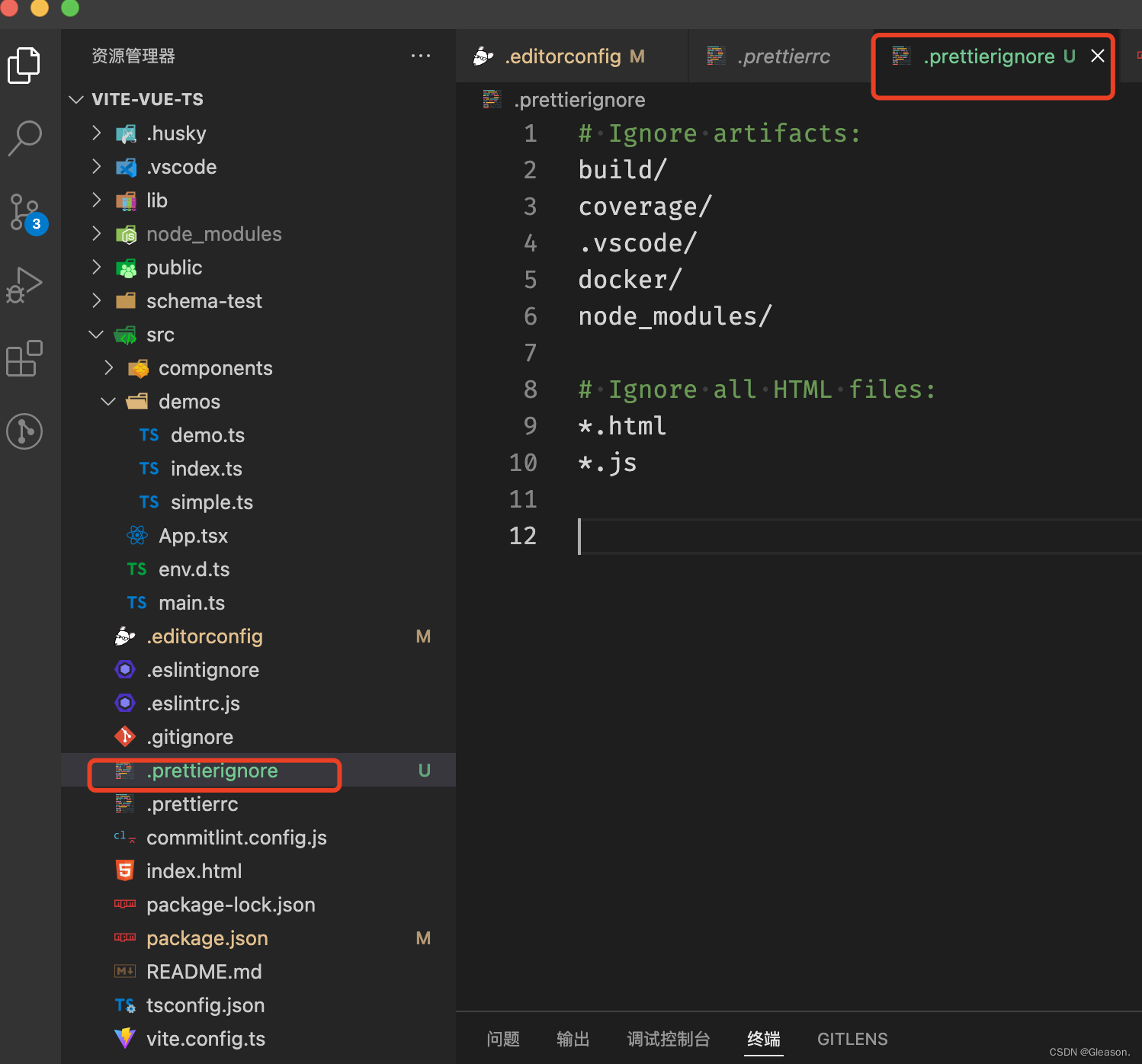The height and width of the screenshot is (1064, 1142).
Task: Open .prettierrc in the file tree
Action: 192,804
